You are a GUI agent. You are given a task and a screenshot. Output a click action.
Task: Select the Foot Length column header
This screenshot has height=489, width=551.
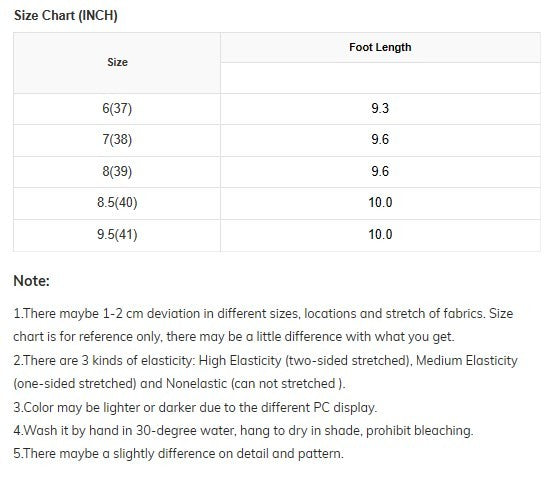[x=380, y=47]
